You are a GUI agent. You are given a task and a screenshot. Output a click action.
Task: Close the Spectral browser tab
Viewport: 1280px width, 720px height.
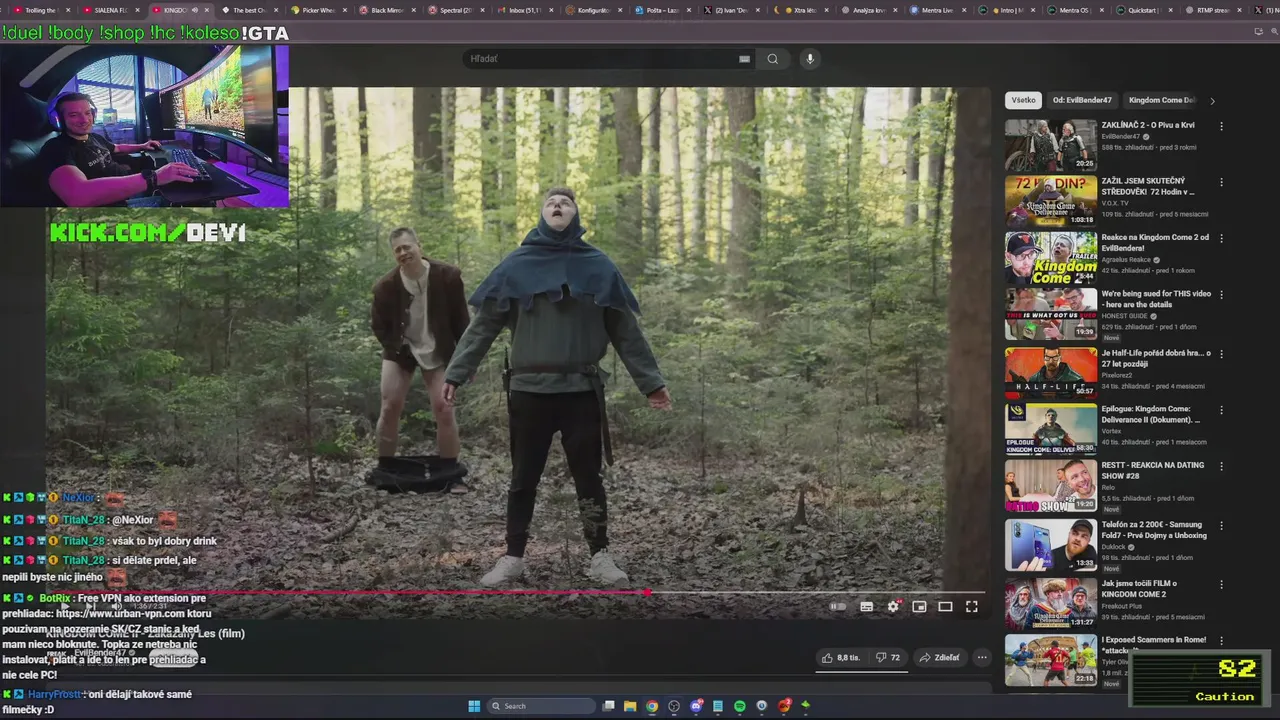click(x=483, y=10)
